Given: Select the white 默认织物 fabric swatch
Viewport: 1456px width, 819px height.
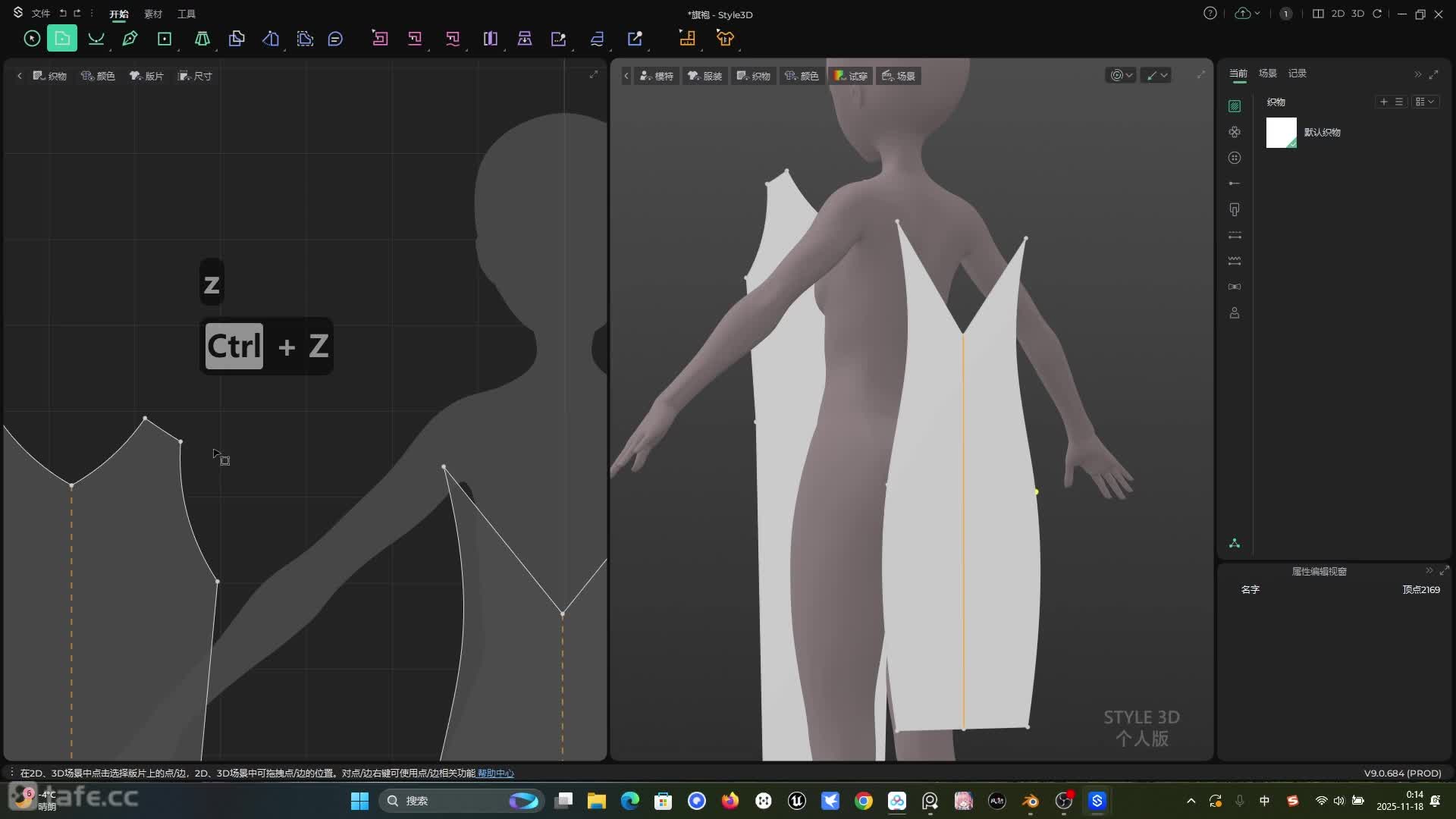Looking at the screenshot, I should [x=1281, y=133].
